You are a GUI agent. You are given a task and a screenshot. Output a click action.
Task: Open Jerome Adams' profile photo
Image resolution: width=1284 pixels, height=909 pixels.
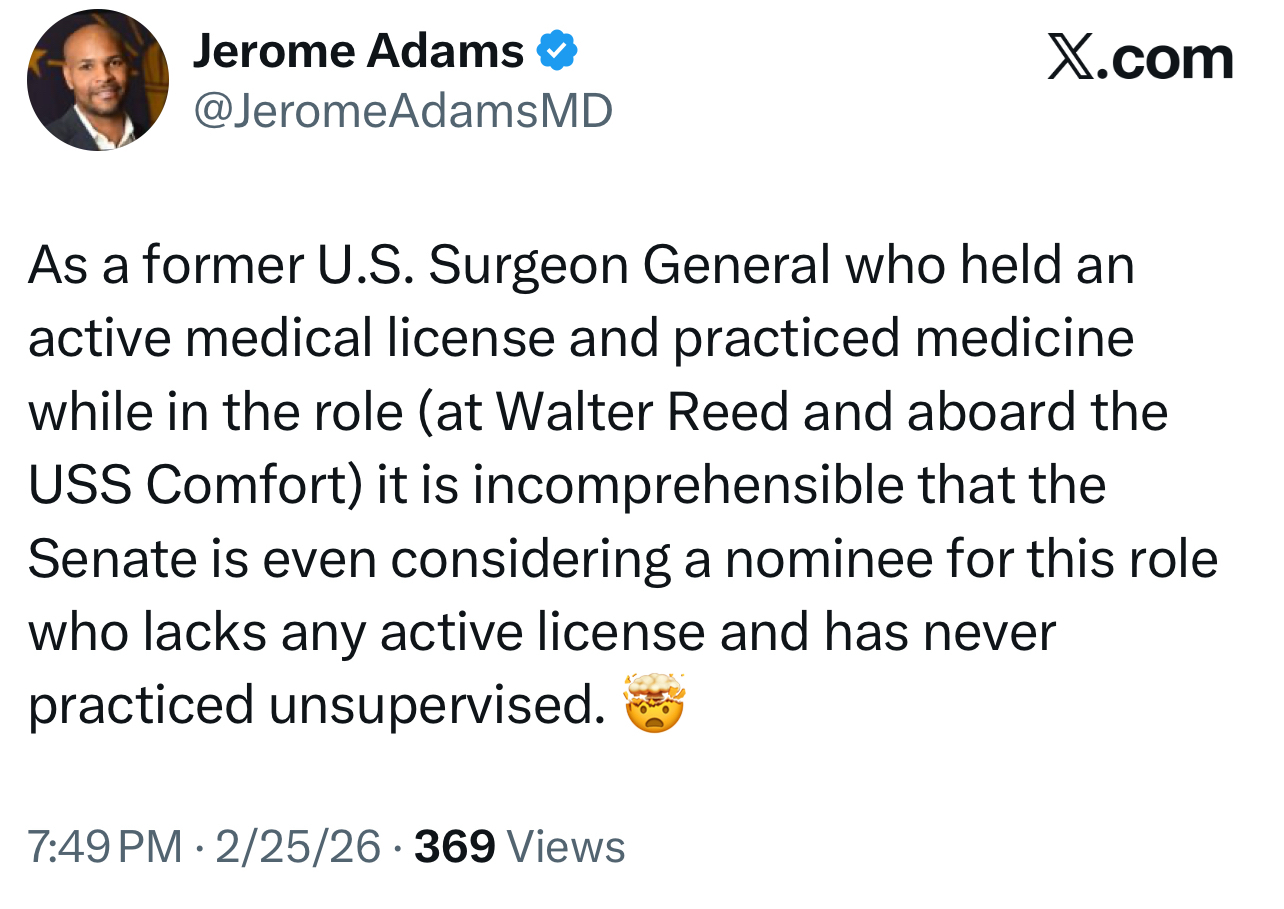point(98,82)
